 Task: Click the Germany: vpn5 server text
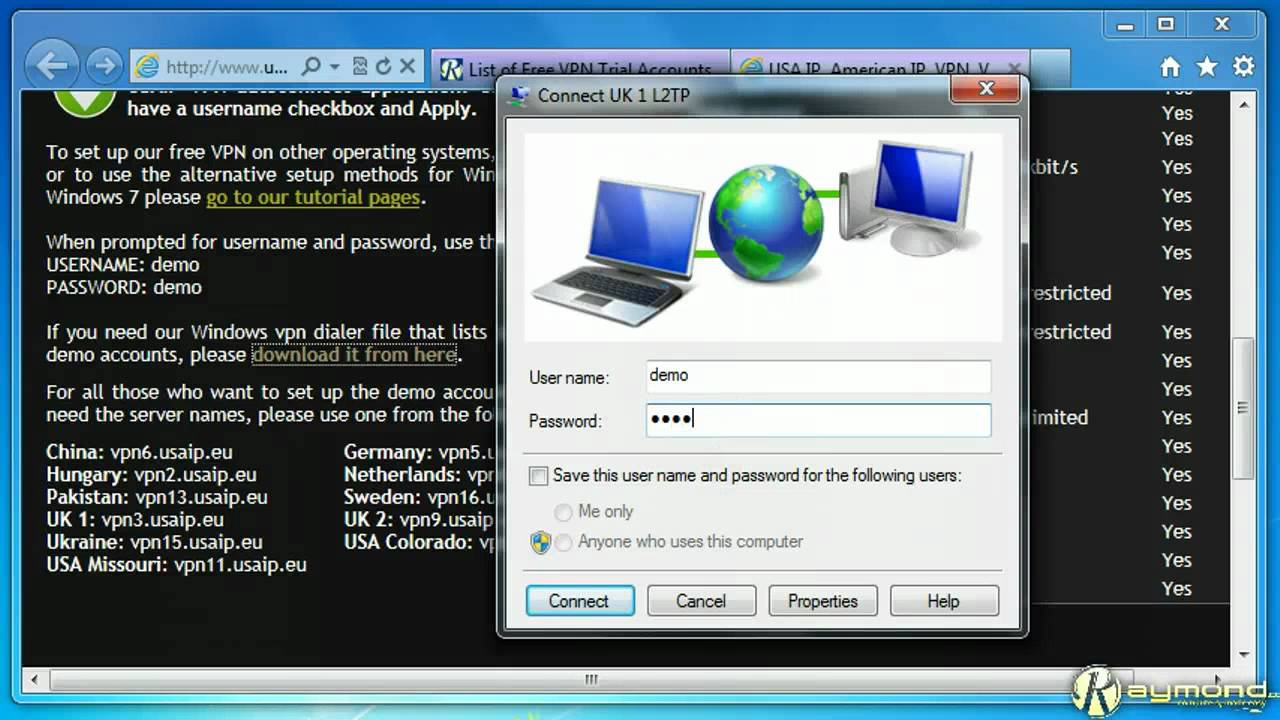click(x=420, y=452)
